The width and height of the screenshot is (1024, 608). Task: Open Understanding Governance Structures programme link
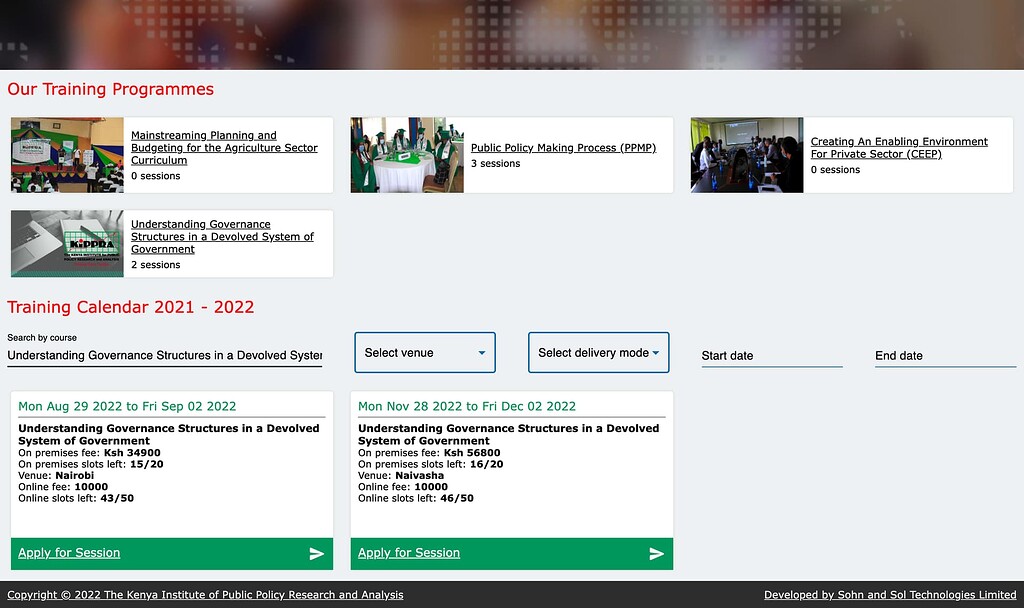click(222, 237)
